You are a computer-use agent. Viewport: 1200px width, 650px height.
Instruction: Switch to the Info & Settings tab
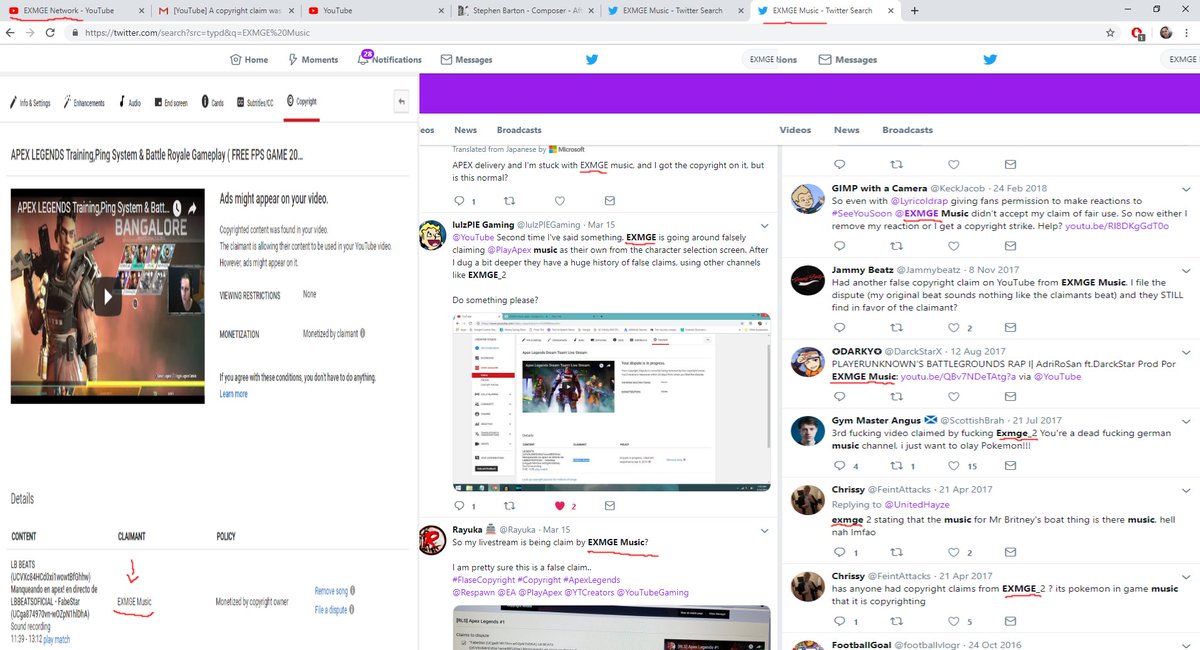pyautogui.click(x=29, y=102)
